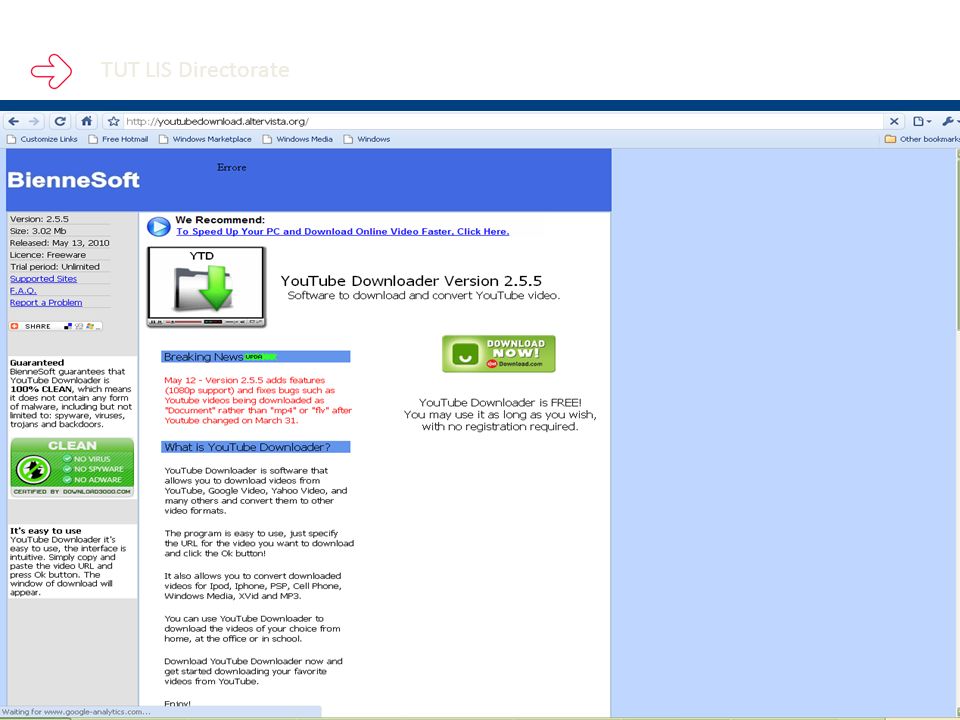Click the Waiting for google-analytics status text
The width and height of the screenshot is (960, 720).
[76, 711]
